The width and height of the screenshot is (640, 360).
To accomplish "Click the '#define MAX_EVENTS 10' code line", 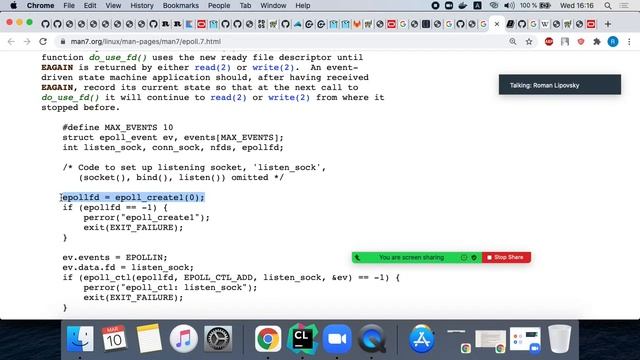I will [118, 127].
